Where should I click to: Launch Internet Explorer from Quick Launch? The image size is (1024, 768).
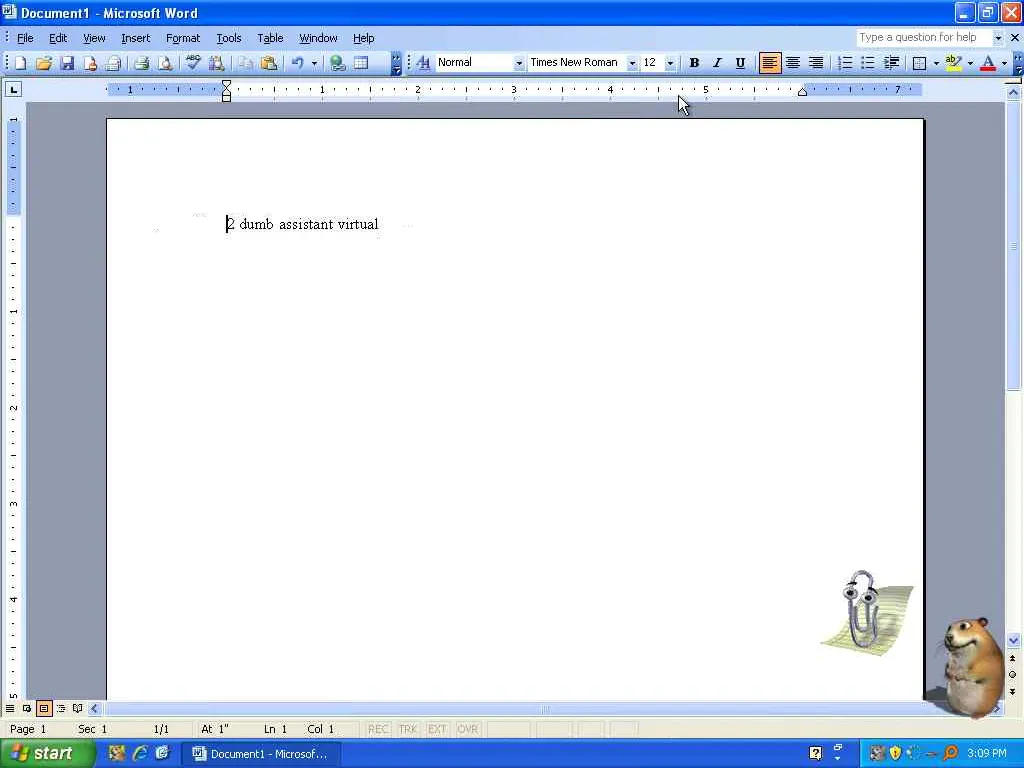coord(140,754)
